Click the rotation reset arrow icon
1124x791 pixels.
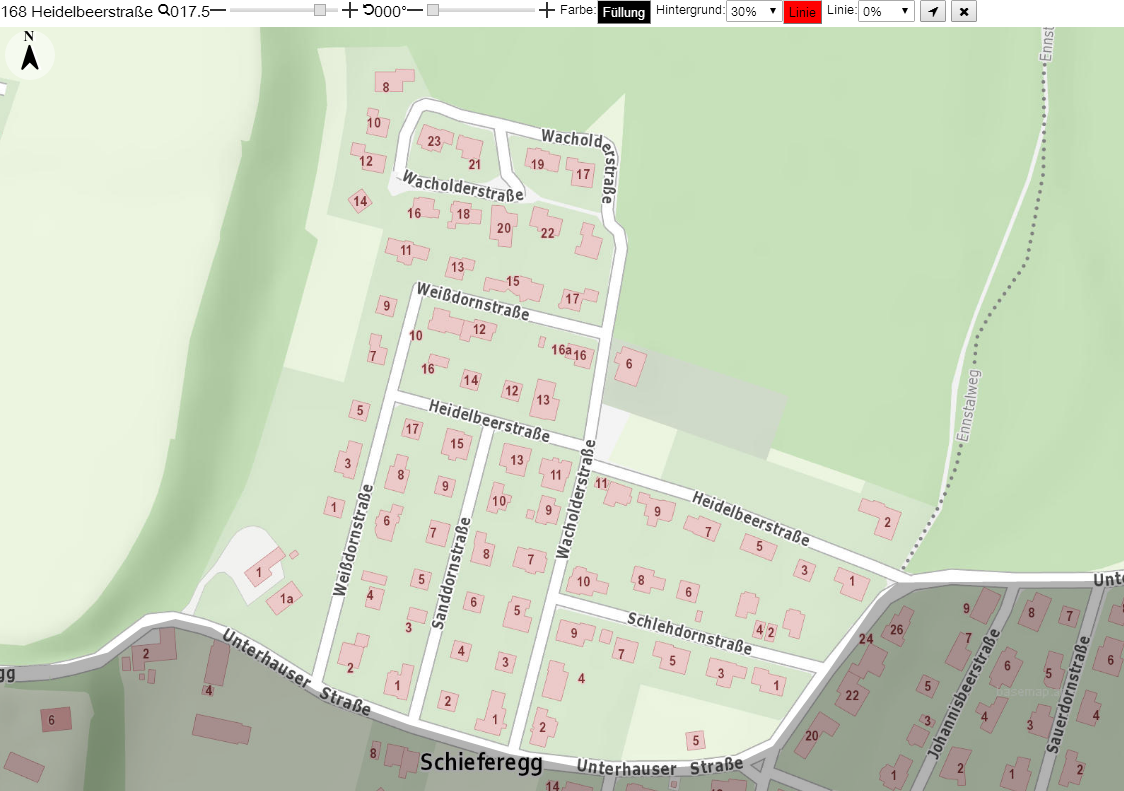(x=368, y=11)
